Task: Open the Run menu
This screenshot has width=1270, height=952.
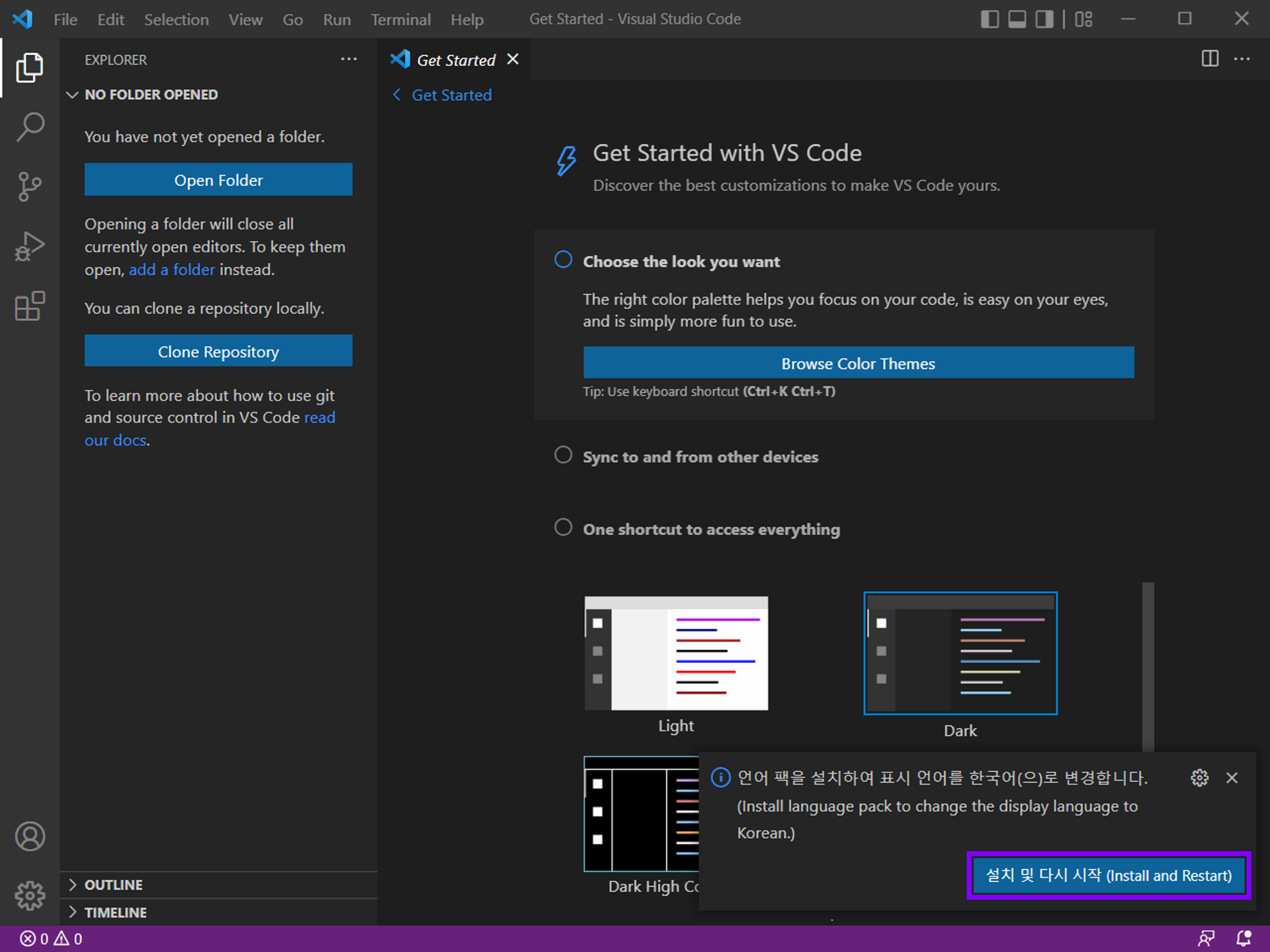Action: click(337, 19)
